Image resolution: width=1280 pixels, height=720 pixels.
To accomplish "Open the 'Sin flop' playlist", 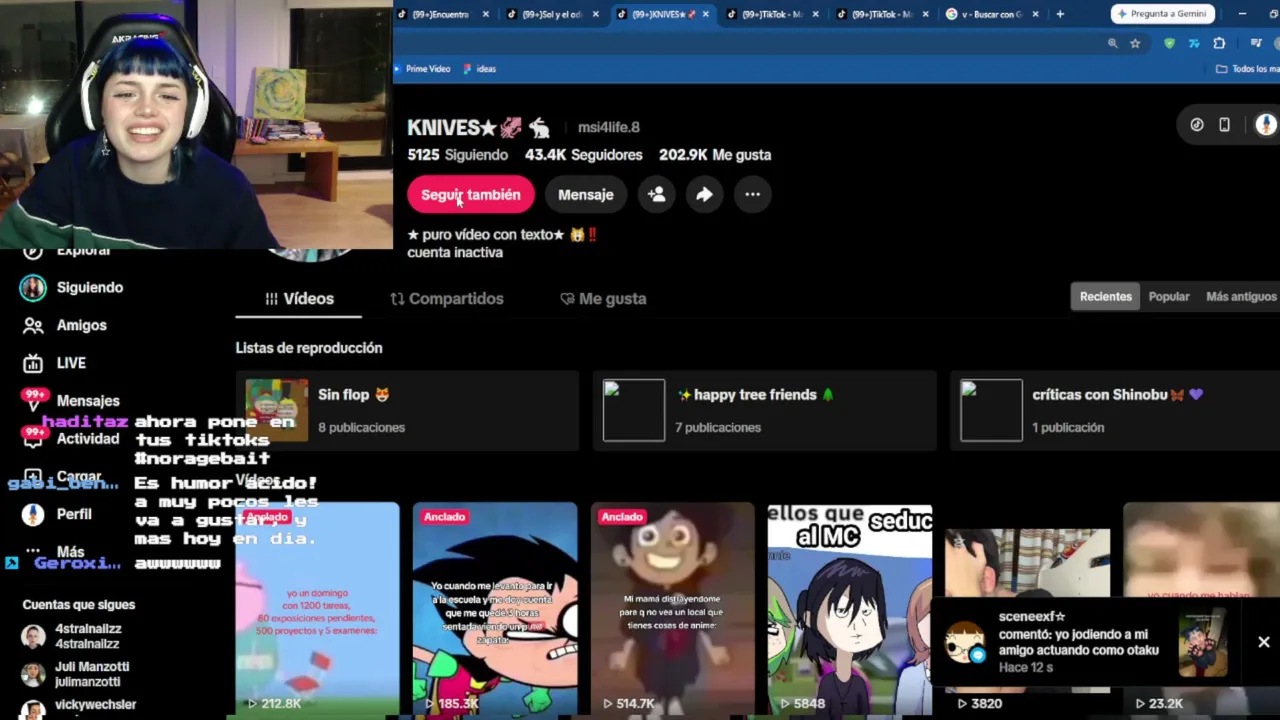I will pyautogui.click(x=407, y=410).
